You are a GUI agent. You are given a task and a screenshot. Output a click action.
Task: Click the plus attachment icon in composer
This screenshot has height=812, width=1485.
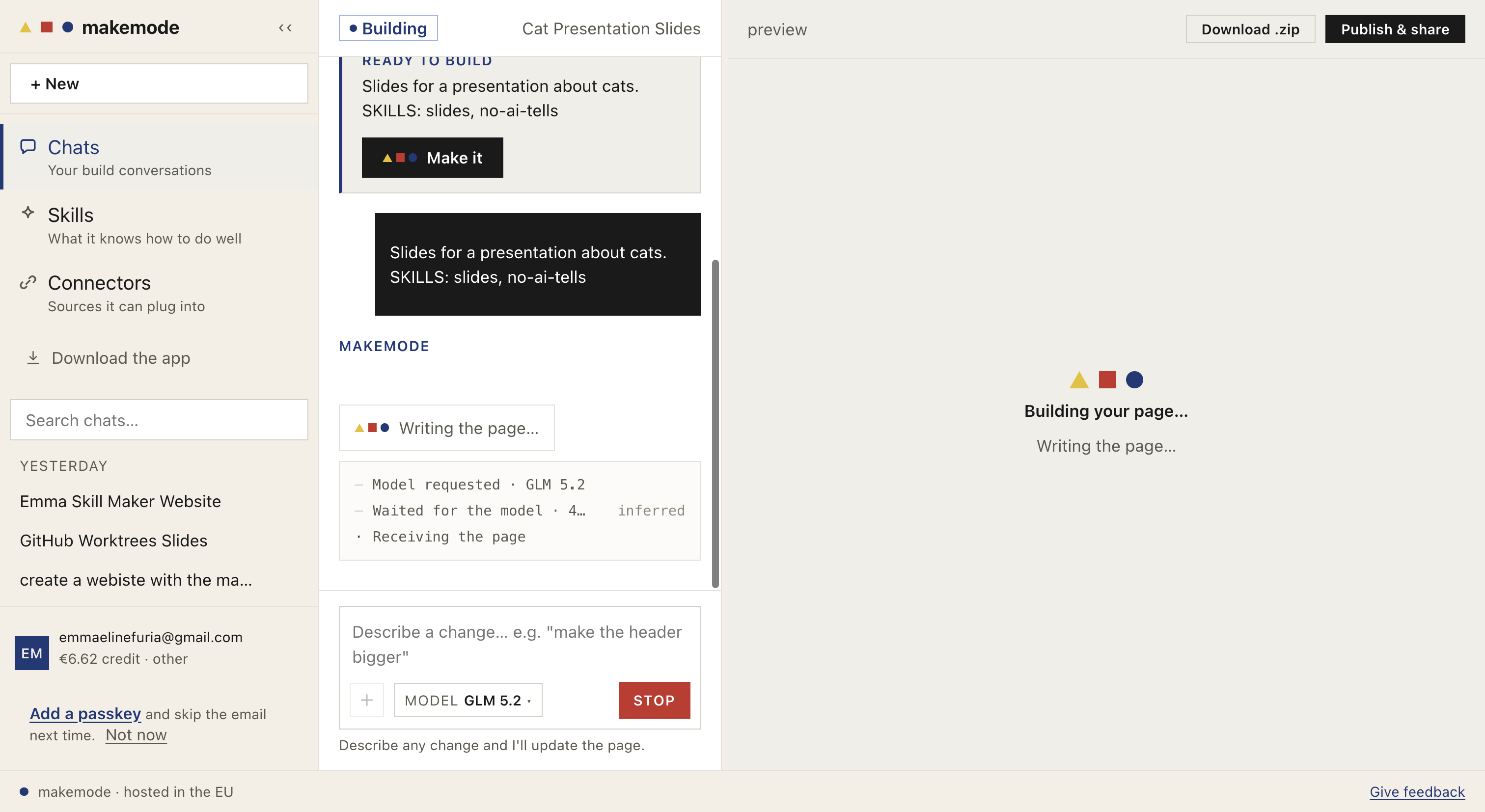[367, 700]
